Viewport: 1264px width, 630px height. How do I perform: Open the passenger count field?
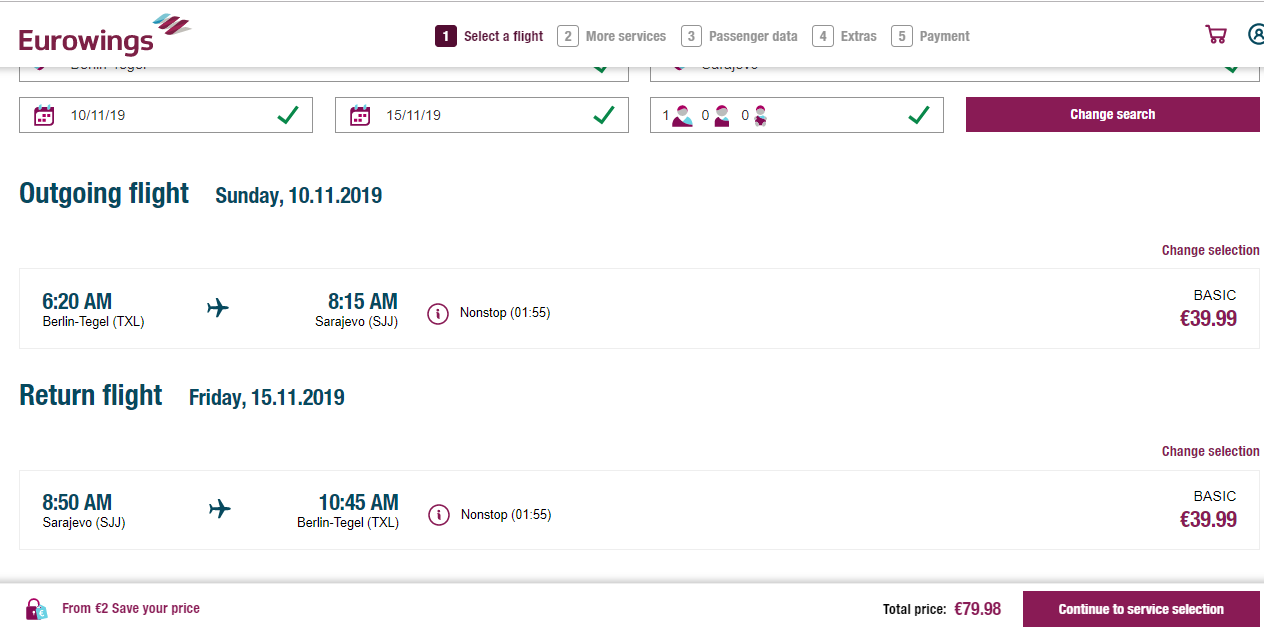coord(797,115)
